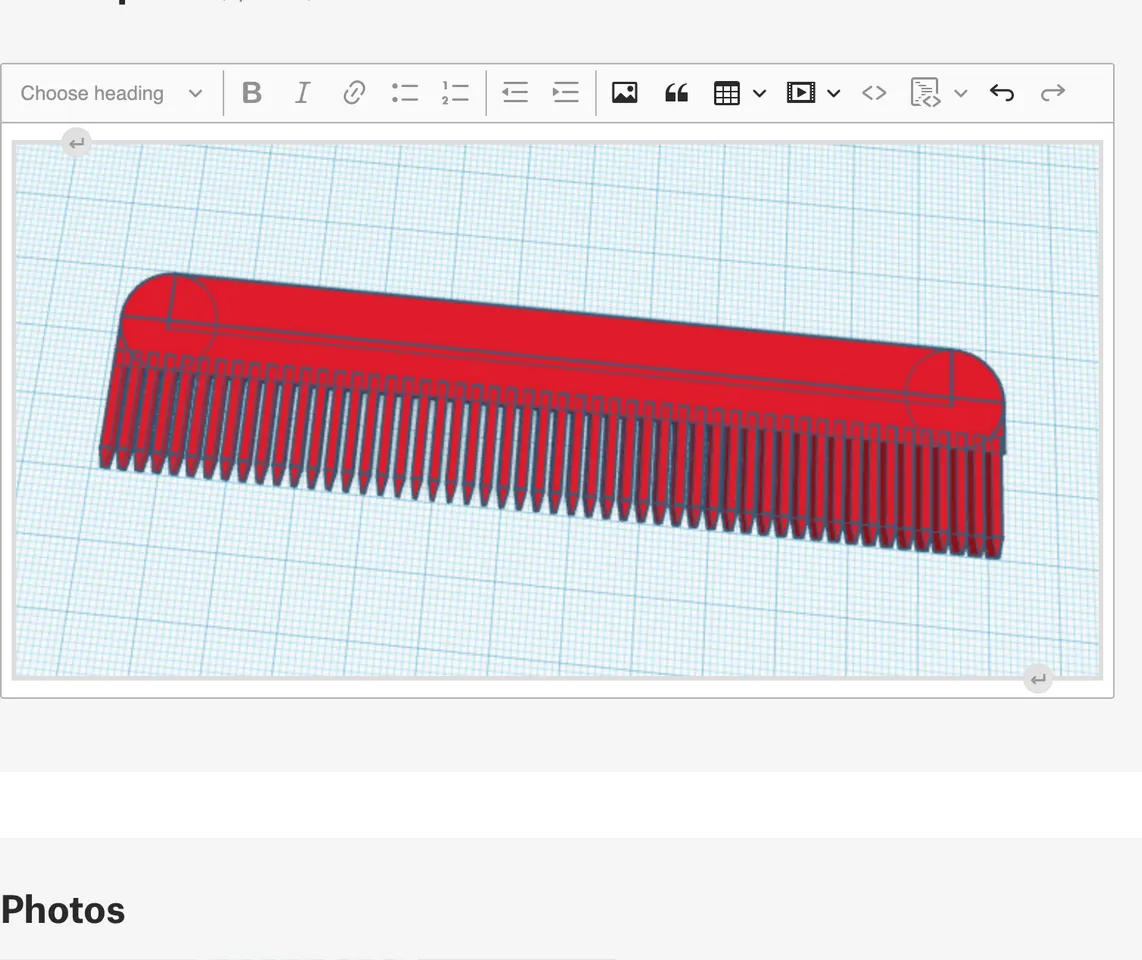
Task: Undo the last edit
Action: [1002, 93]
